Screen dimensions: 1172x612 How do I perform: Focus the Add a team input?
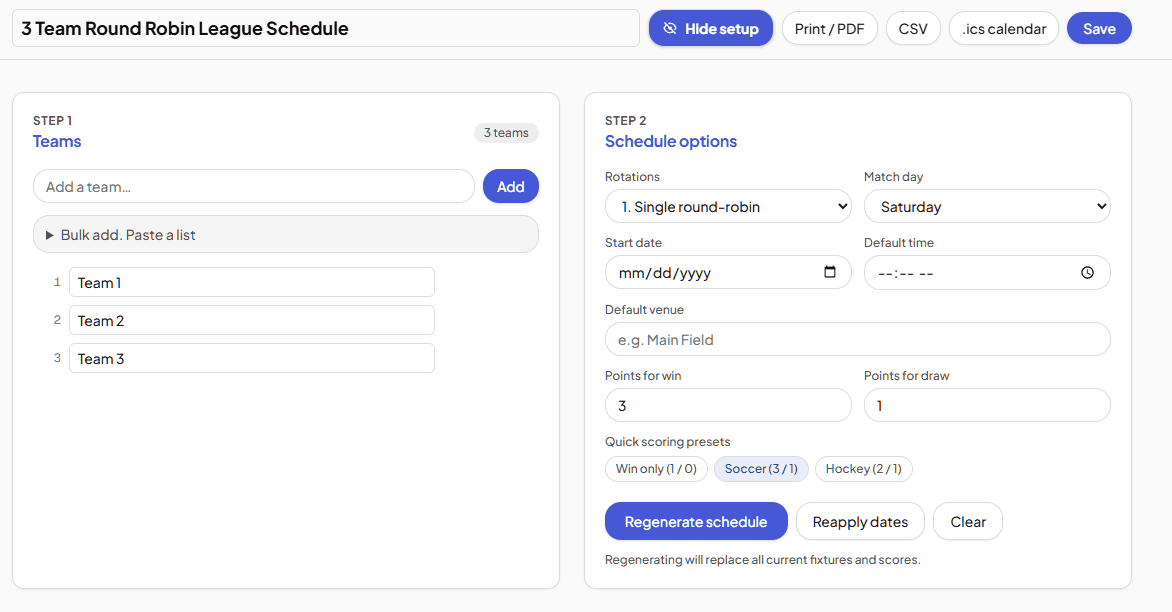254,186
